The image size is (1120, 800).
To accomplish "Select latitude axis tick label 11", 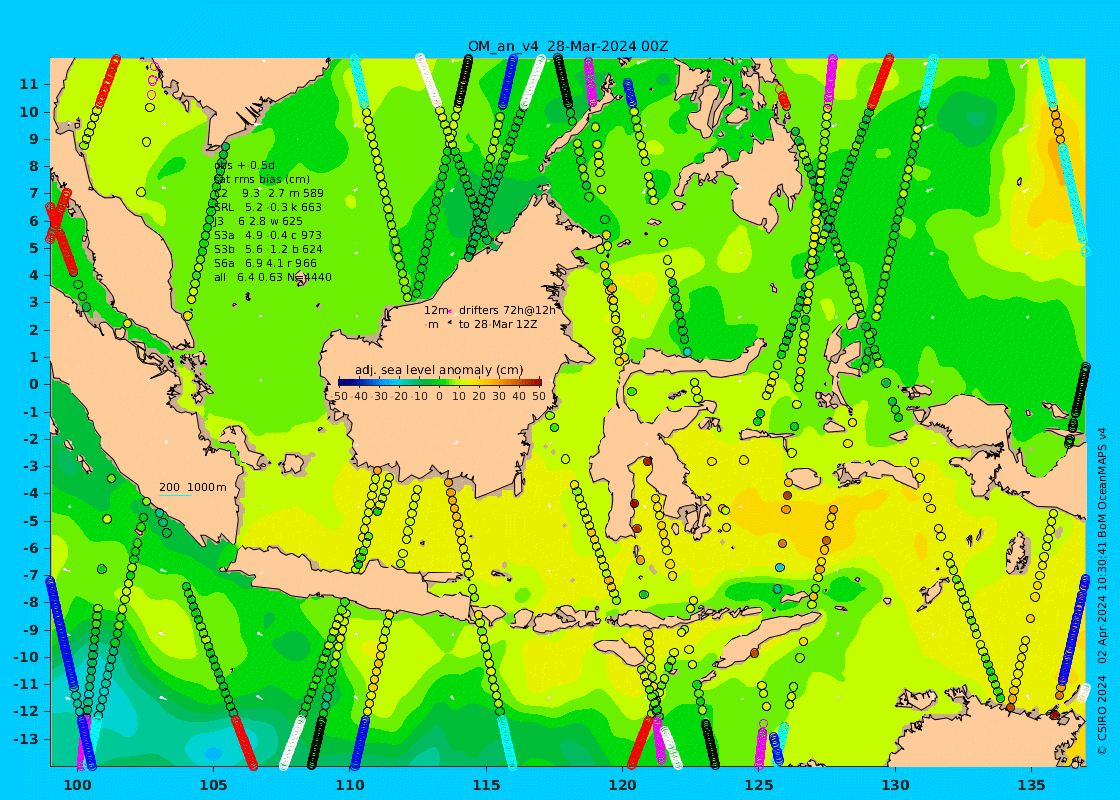I will tap(29, 84).
